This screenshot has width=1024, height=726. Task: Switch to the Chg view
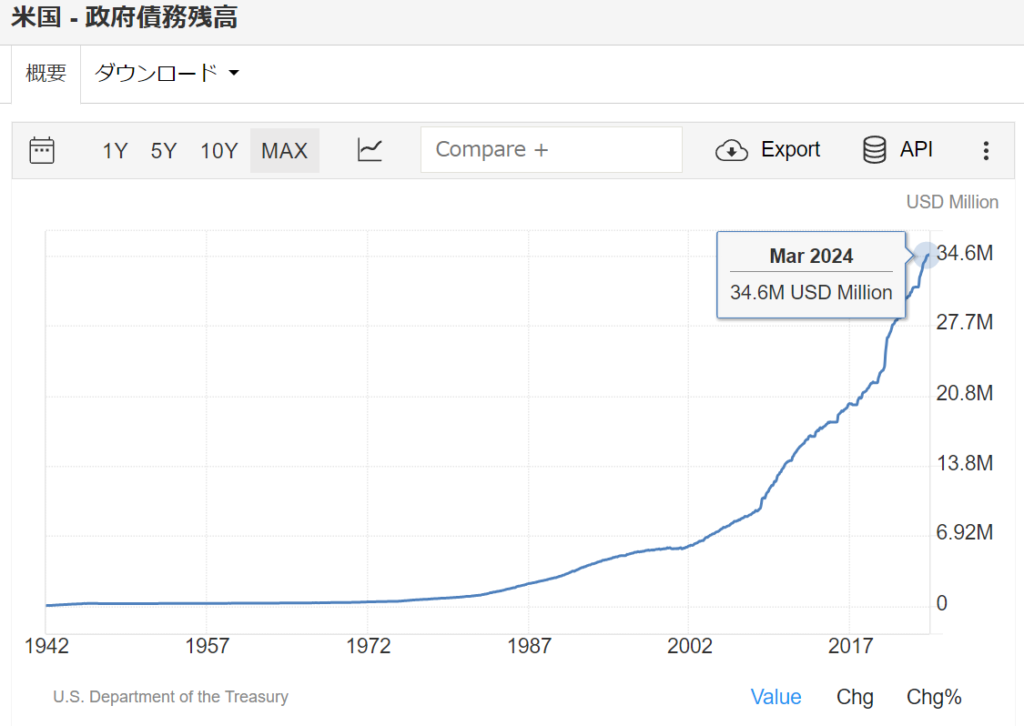(854, 697)
